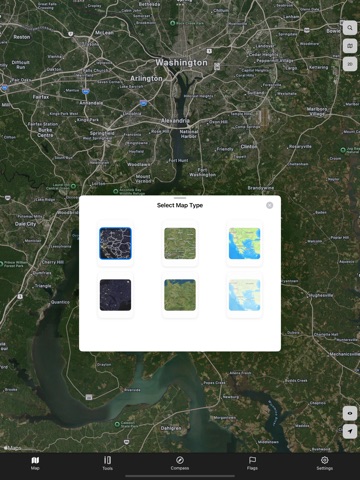Select the Fairfax map label
360x480 pixels.
coord(41,97)
